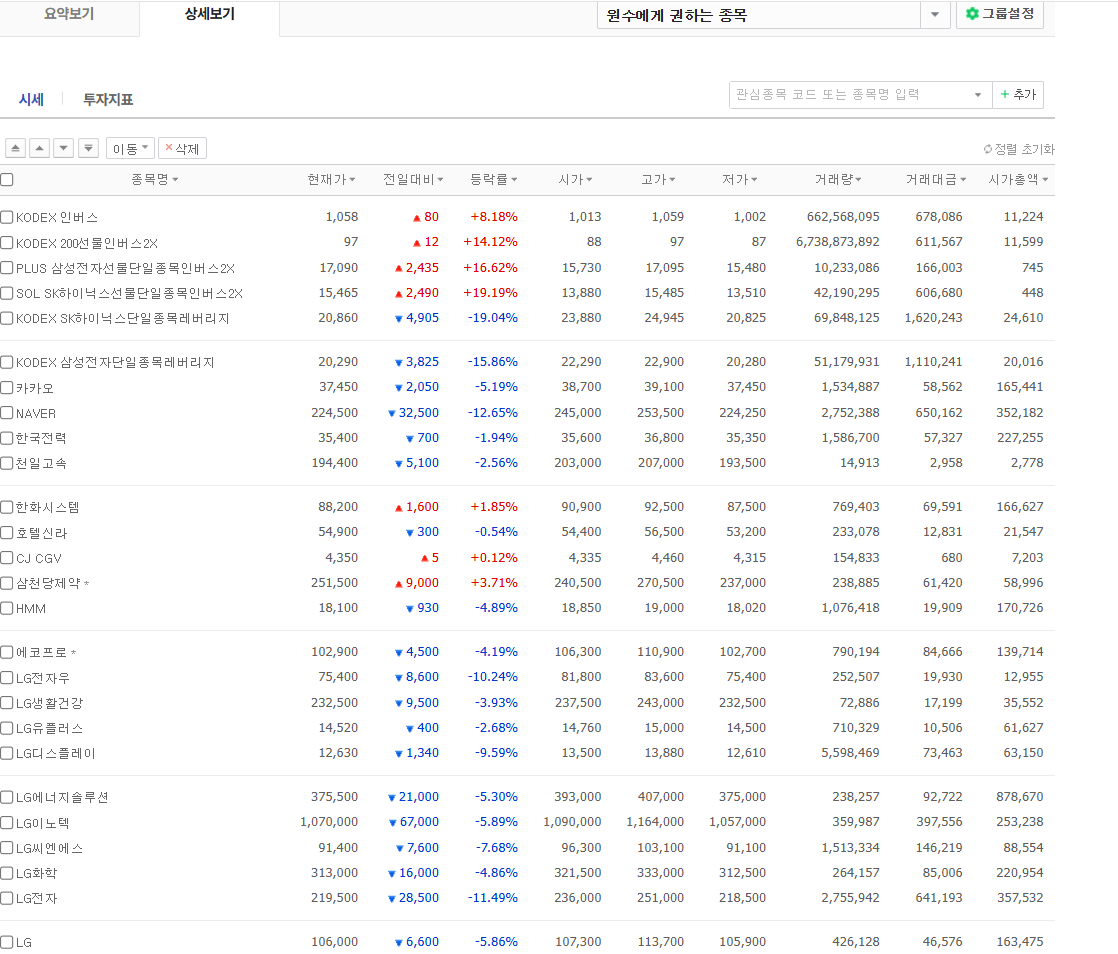Screen dimensions: 1118x954
Task: Check the KODEX 인버스 row checkbox
Action: (7, 217)
